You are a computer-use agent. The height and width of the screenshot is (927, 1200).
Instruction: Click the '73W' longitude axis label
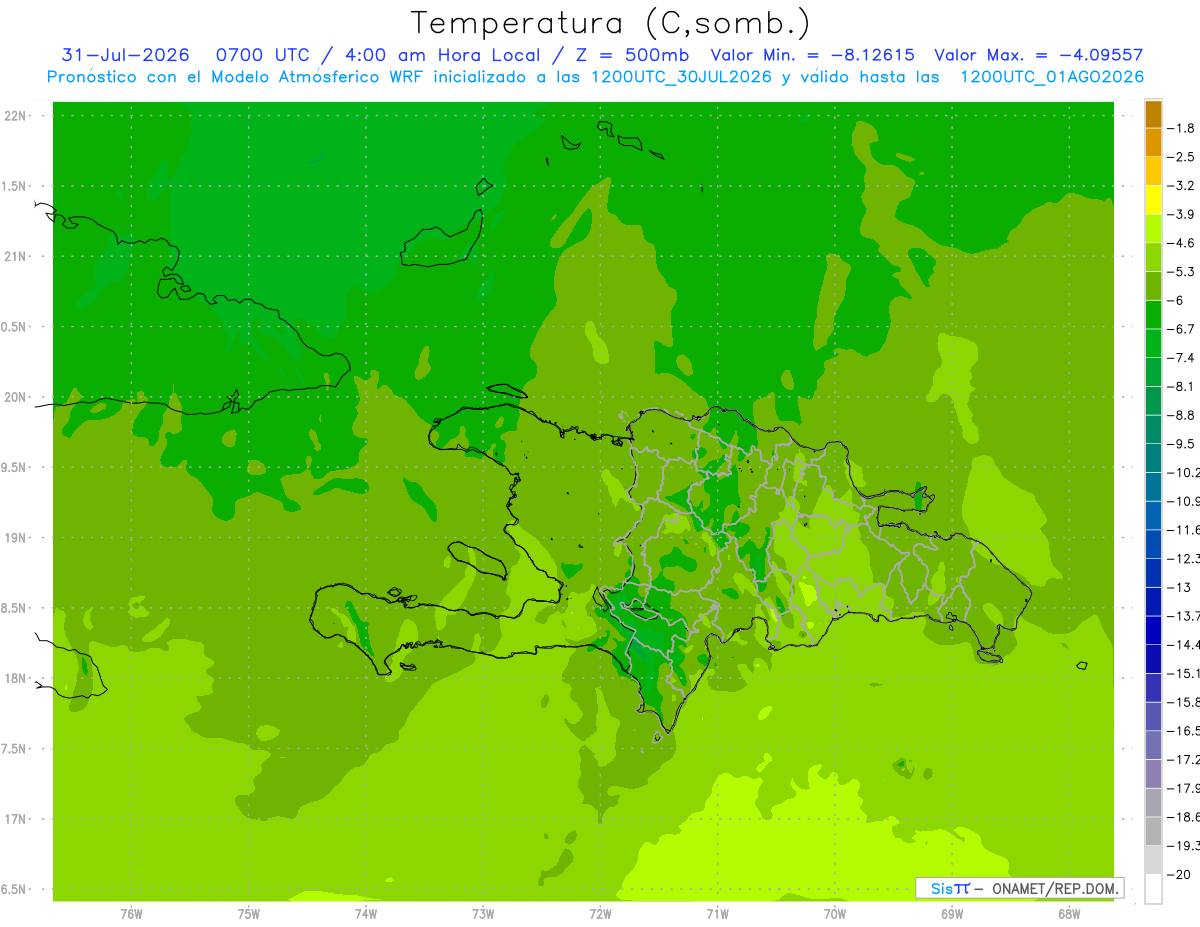(482, 914)
